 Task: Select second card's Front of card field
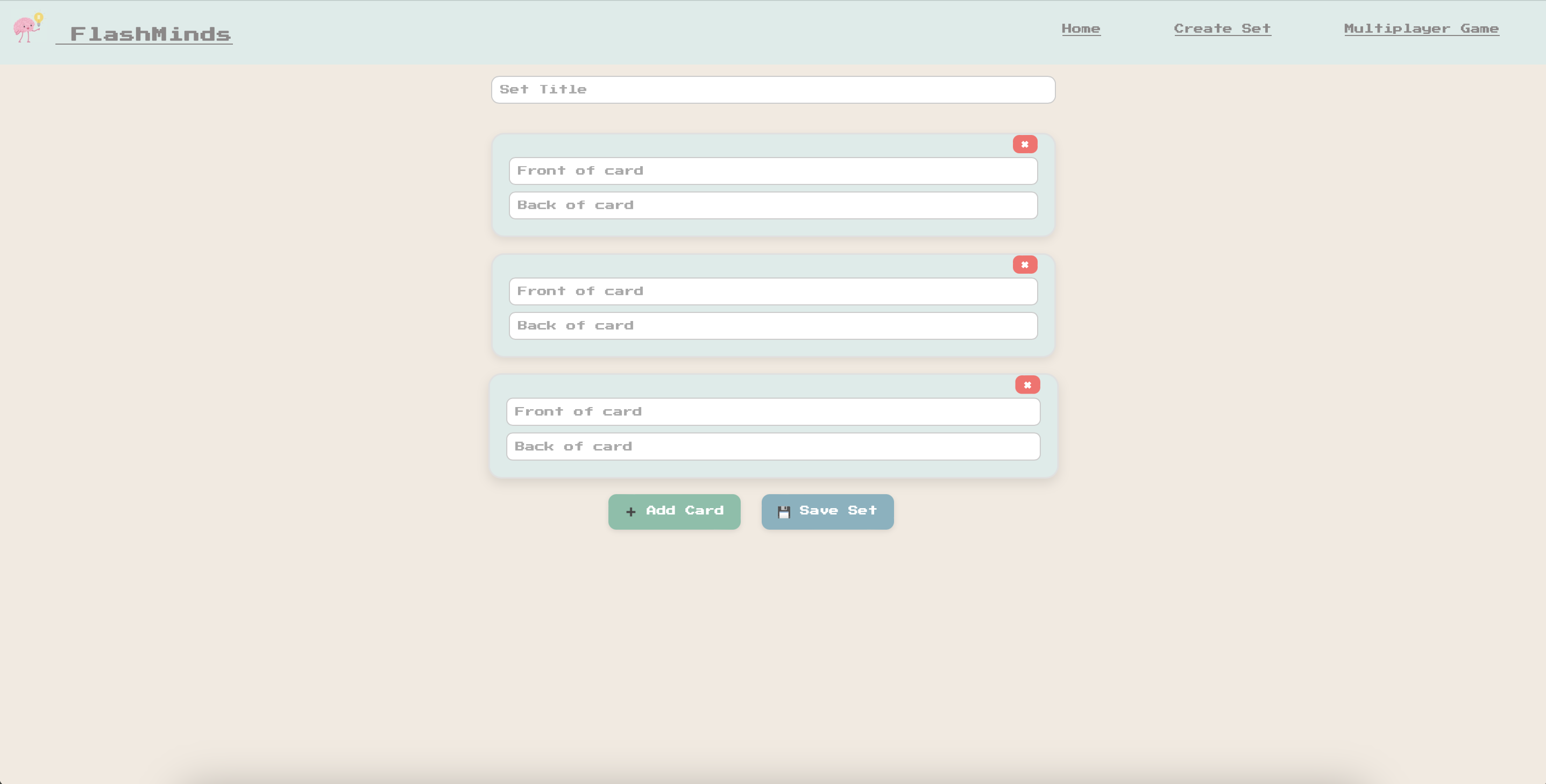(773, 291)
